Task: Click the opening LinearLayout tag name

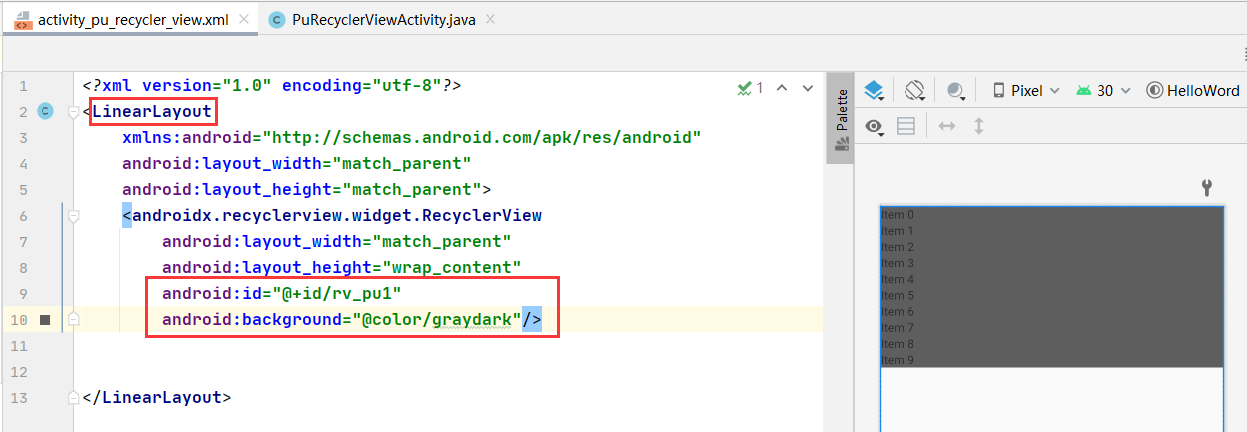Action: pos(152,112)
